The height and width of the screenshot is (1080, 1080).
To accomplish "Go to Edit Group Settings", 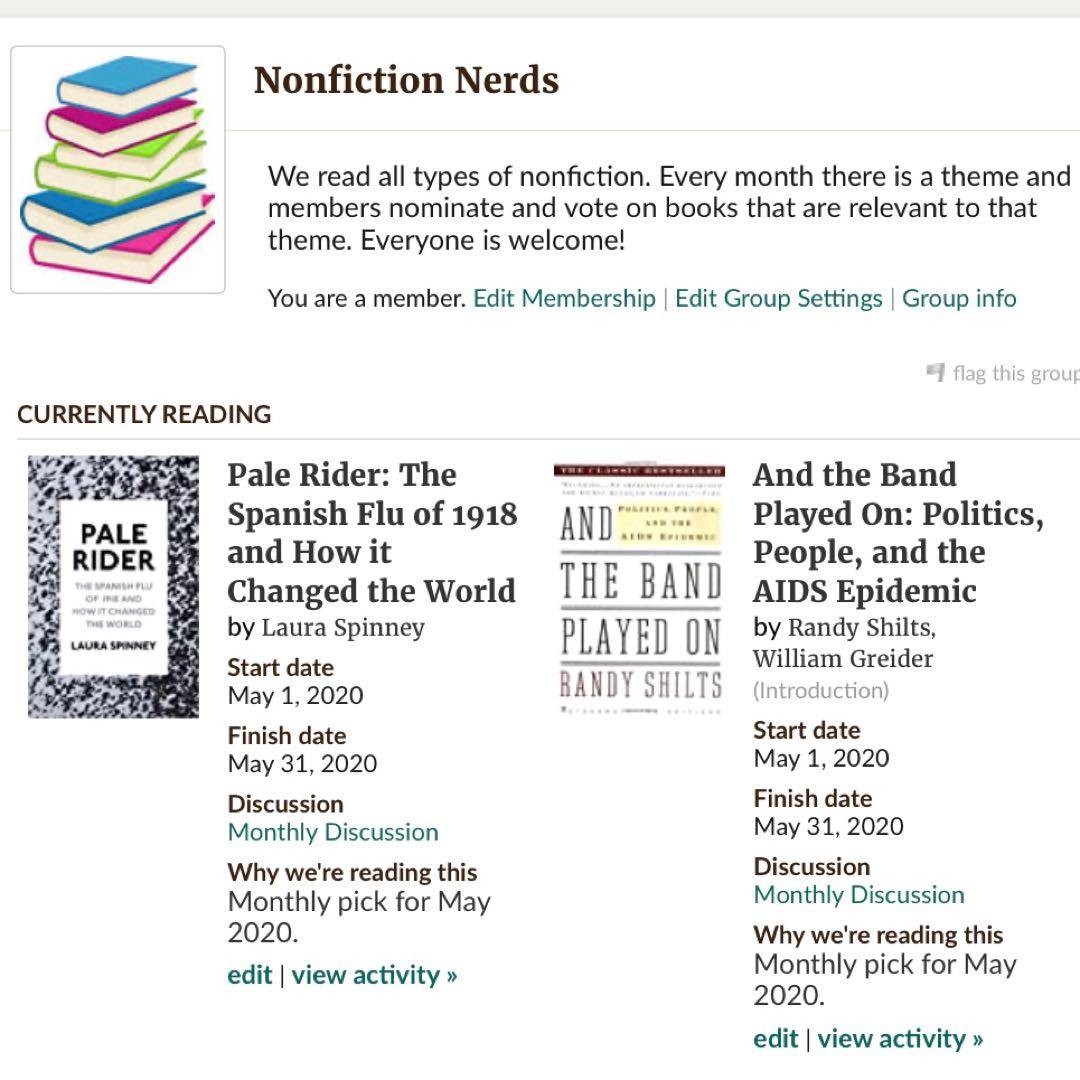I will pyautogui.click(x=778, y=299).
